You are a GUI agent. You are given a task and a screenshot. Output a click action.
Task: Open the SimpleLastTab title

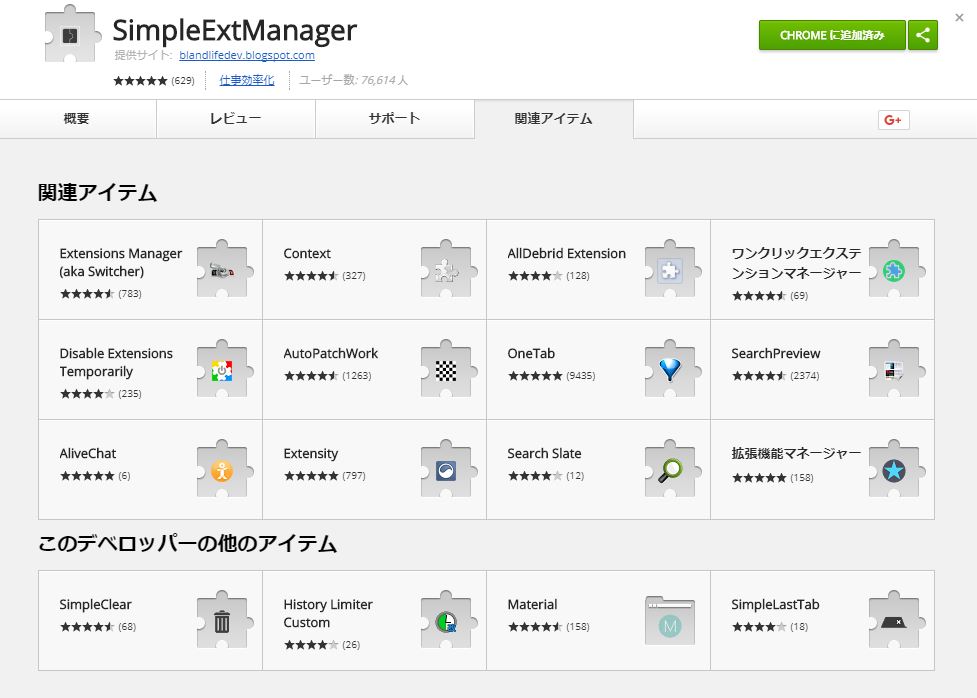pos(775,605)
